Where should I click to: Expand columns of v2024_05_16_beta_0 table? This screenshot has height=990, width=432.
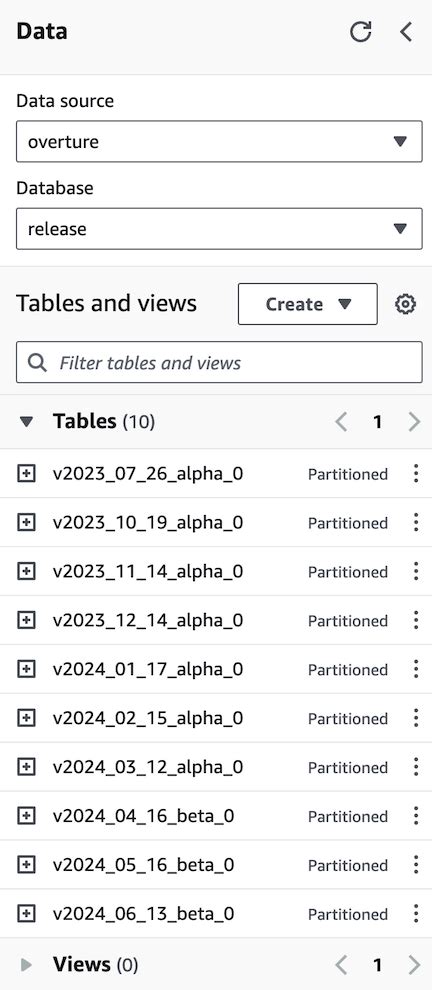coord(26,865)
